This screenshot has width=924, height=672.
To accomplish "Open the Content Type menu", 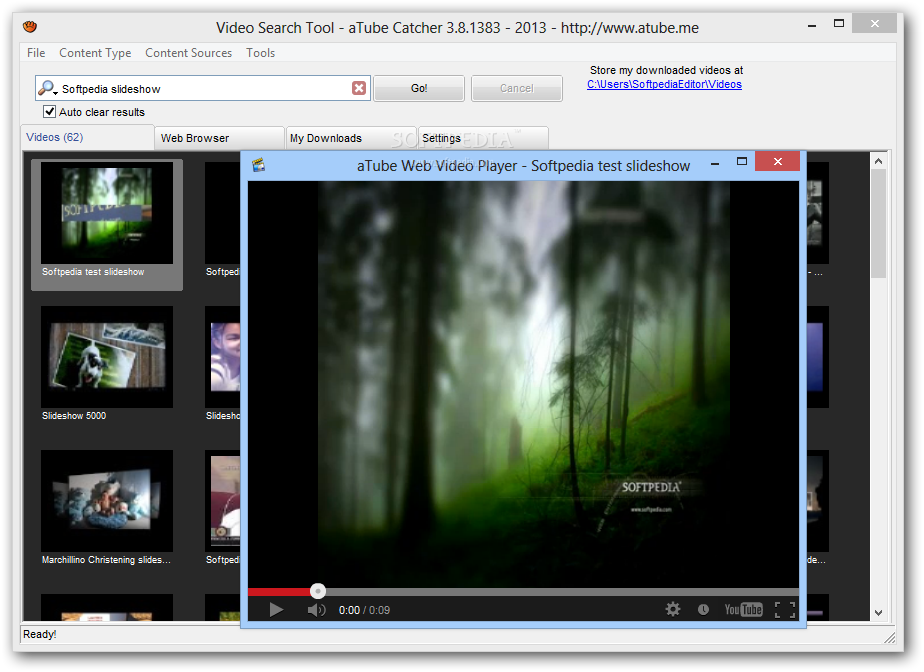I will point(95,52).
